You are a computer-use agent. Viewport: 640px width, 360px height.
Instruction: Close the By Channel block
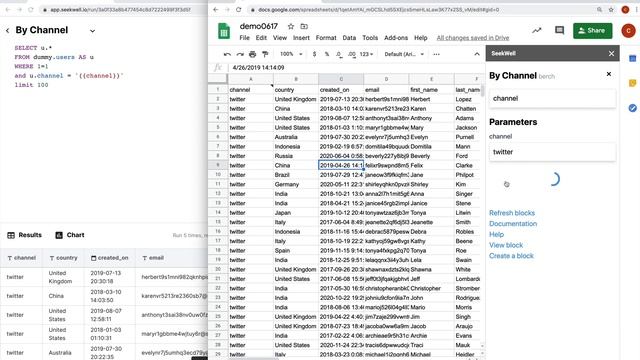[x=609, y=74]
